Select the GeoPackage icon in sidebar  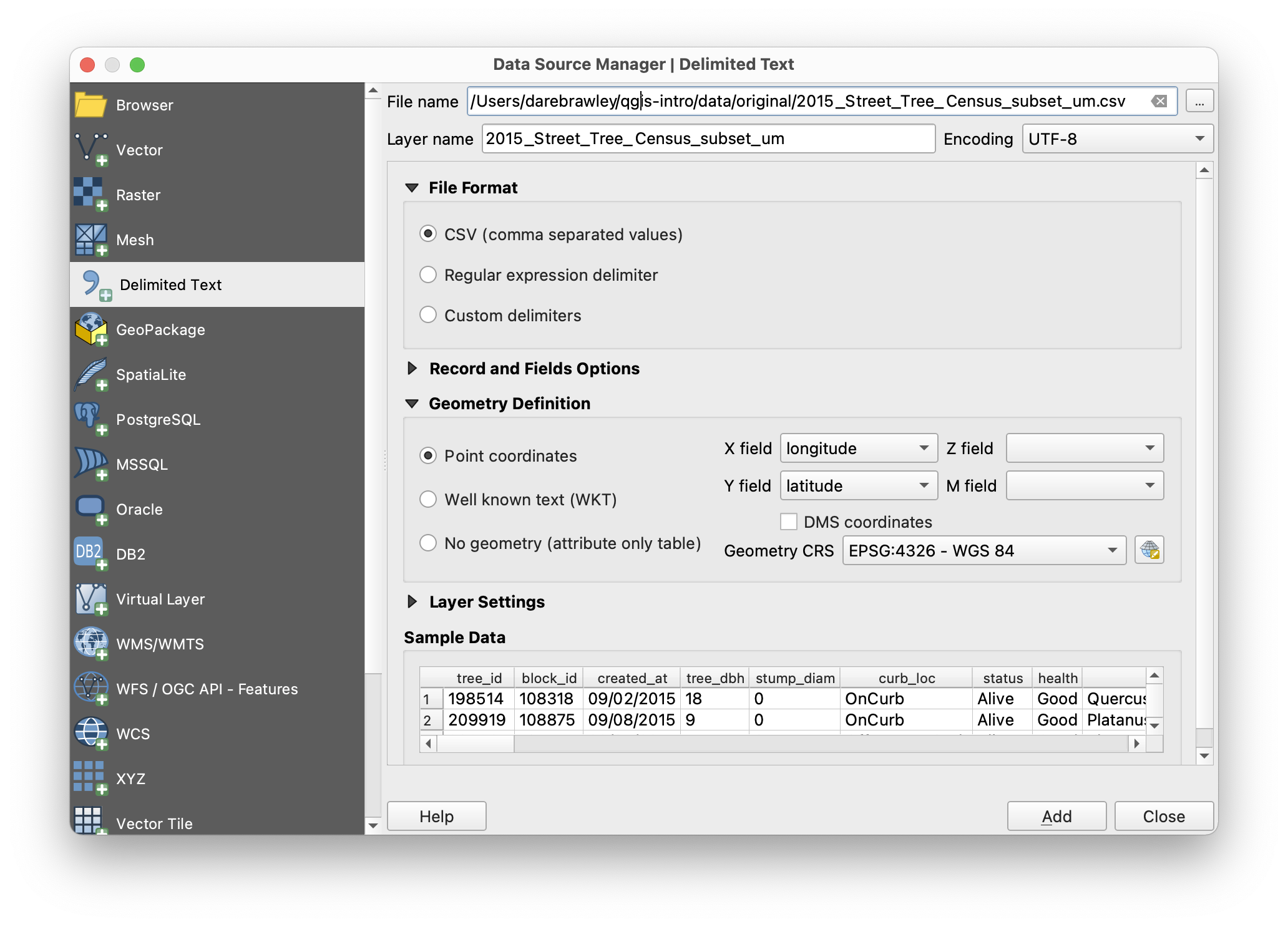click(90, 329)
